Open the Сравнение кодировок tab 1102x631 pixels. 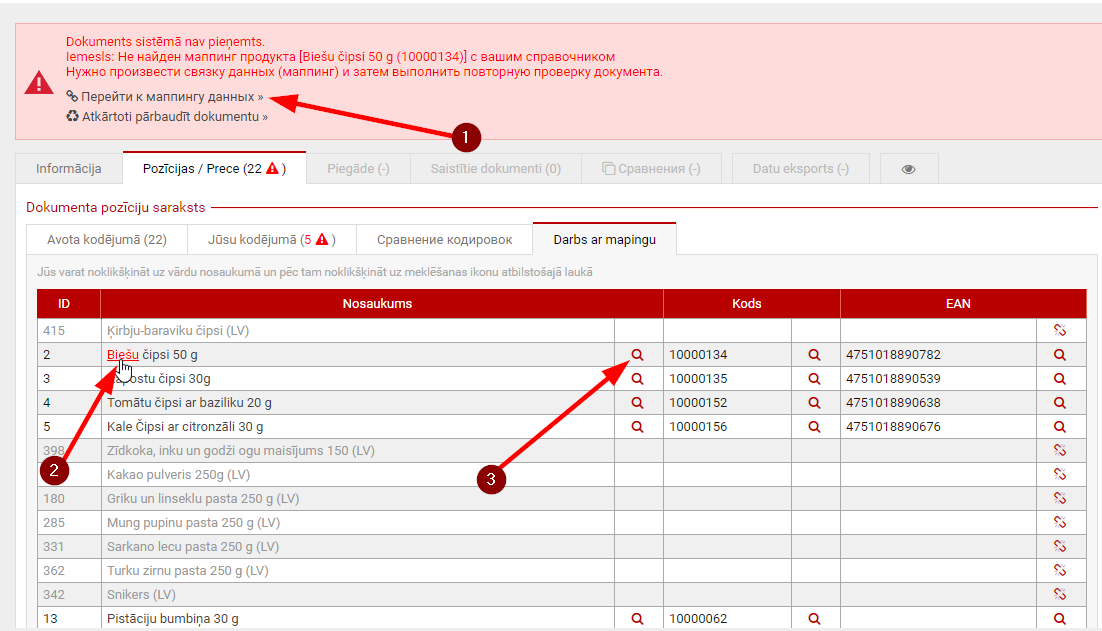point(444,240)
